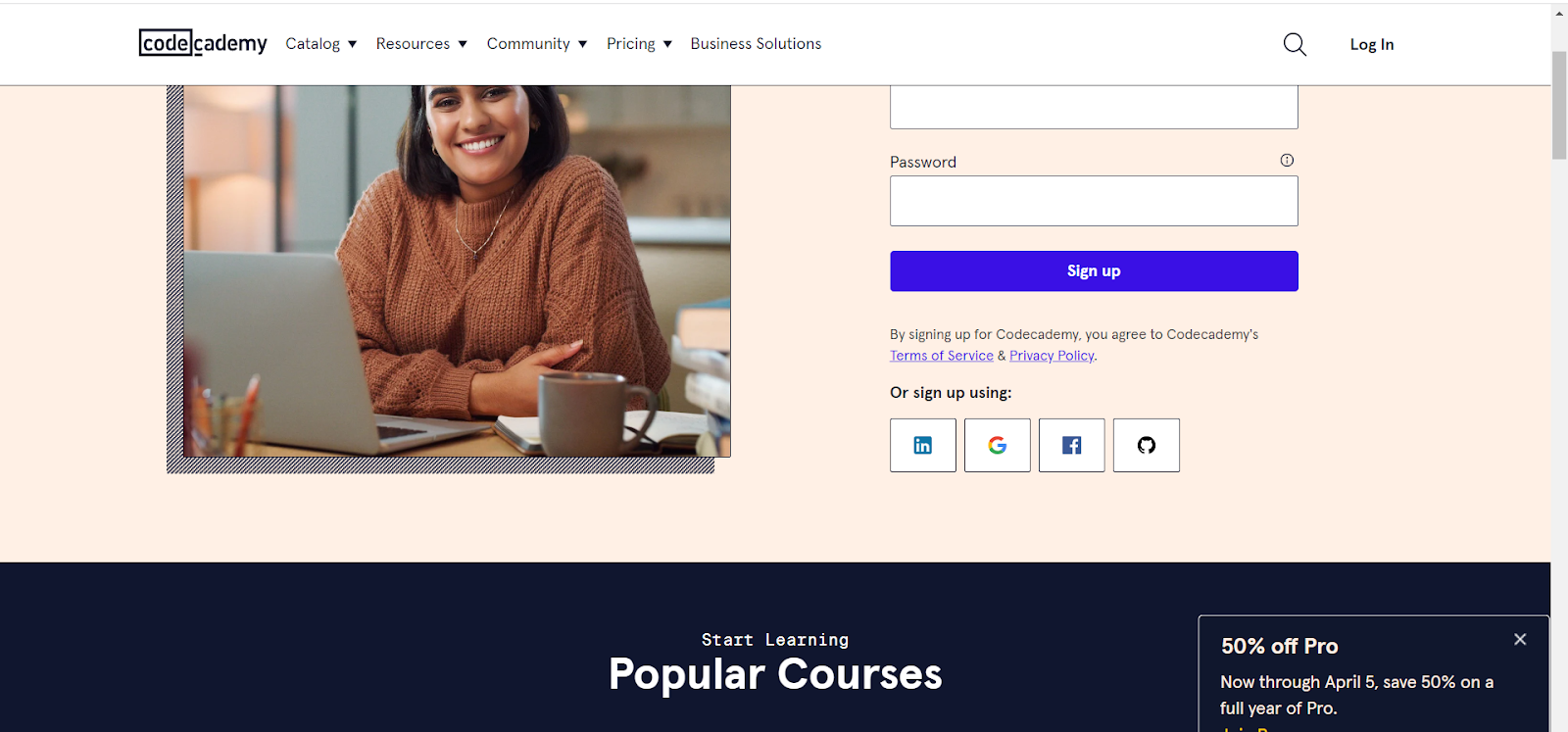Image resolution: width=1568 pixels, height=732 pixels.
Task: Click the Sign up button
Action: point(1094,271)
